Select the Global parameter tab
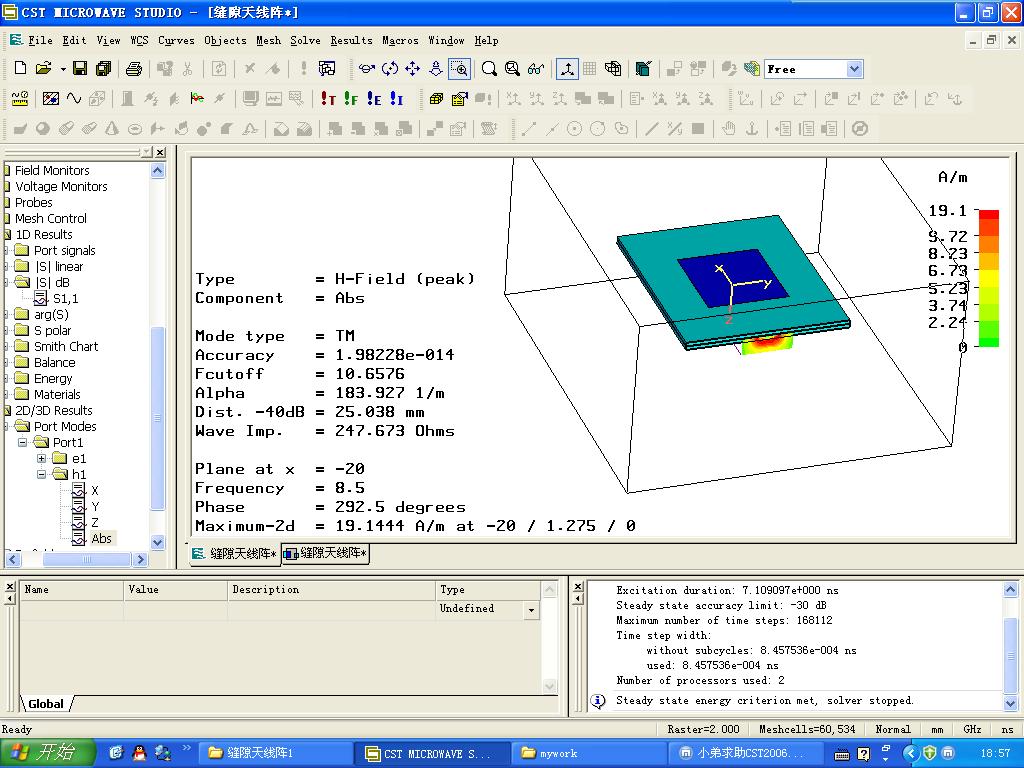The width and height of the screenshot is (1024, 768). tap(46, 704)
